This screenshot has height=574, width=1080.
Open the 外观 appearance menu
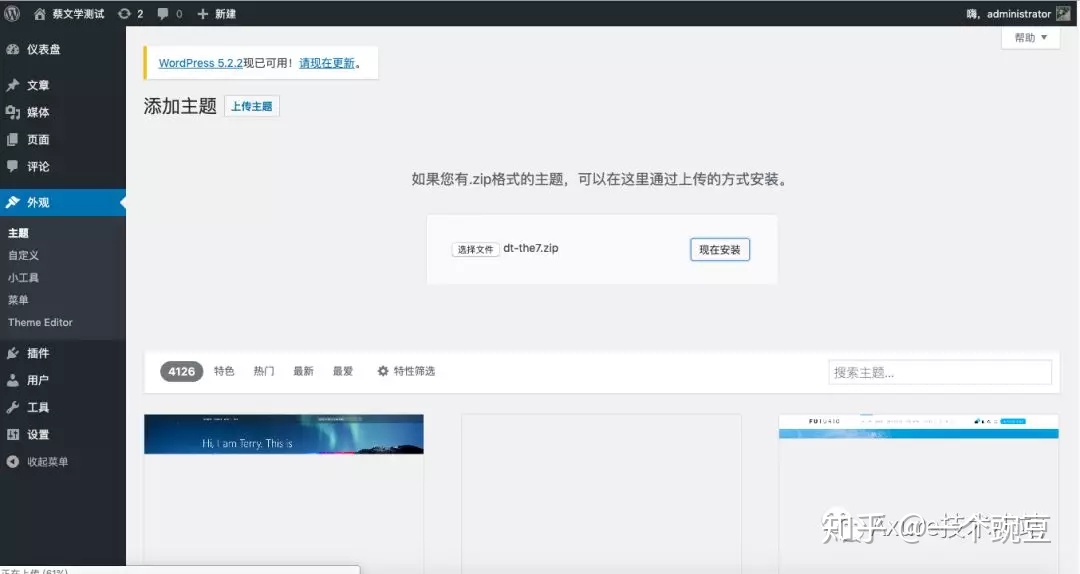tap(63, 202)
